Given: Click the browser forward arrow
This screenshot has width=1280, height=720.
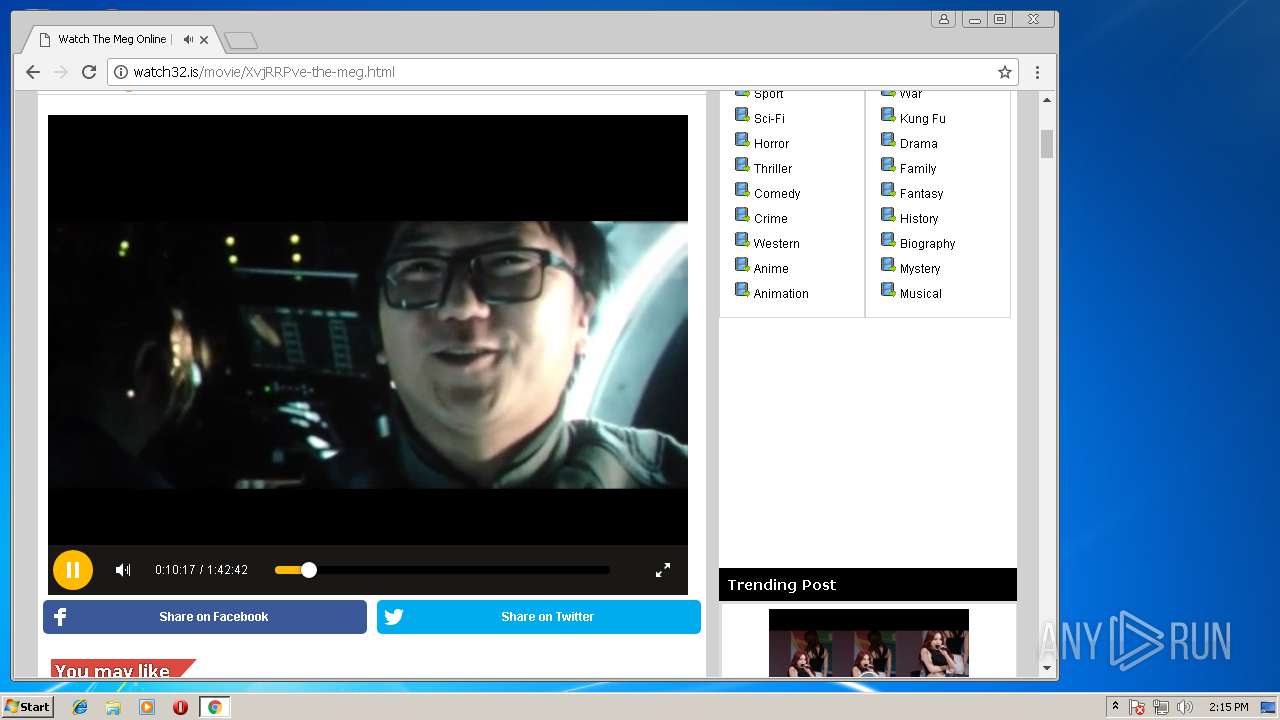Looking at the screenshot, I should point(61,72).
